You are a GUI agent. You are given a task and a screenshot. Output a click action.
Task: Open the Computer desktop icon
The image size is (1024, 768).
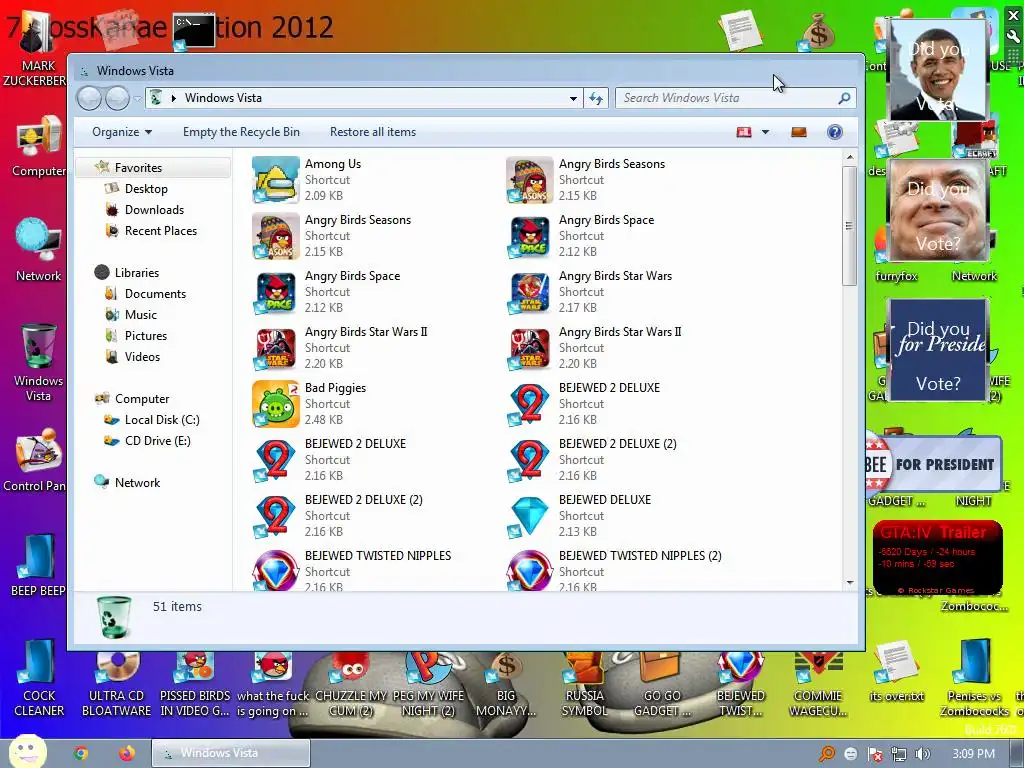39,147
